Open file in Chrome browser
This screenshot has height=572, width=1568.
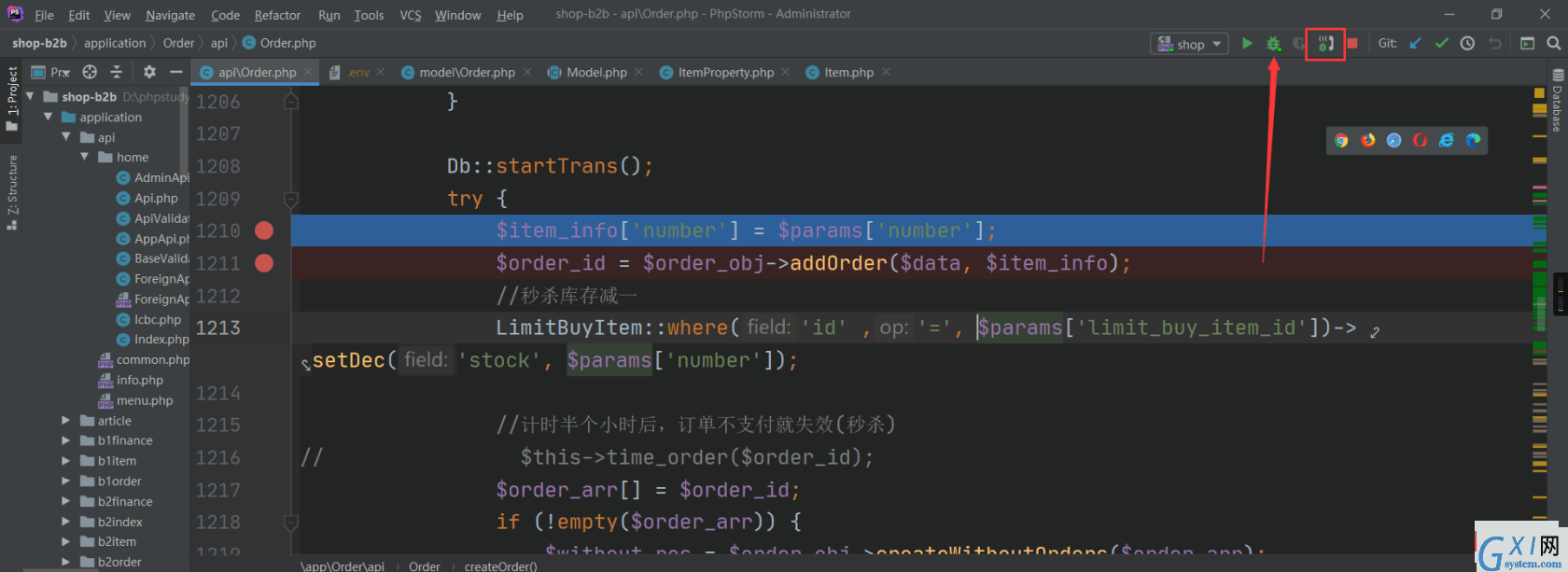pos(1341,140)
